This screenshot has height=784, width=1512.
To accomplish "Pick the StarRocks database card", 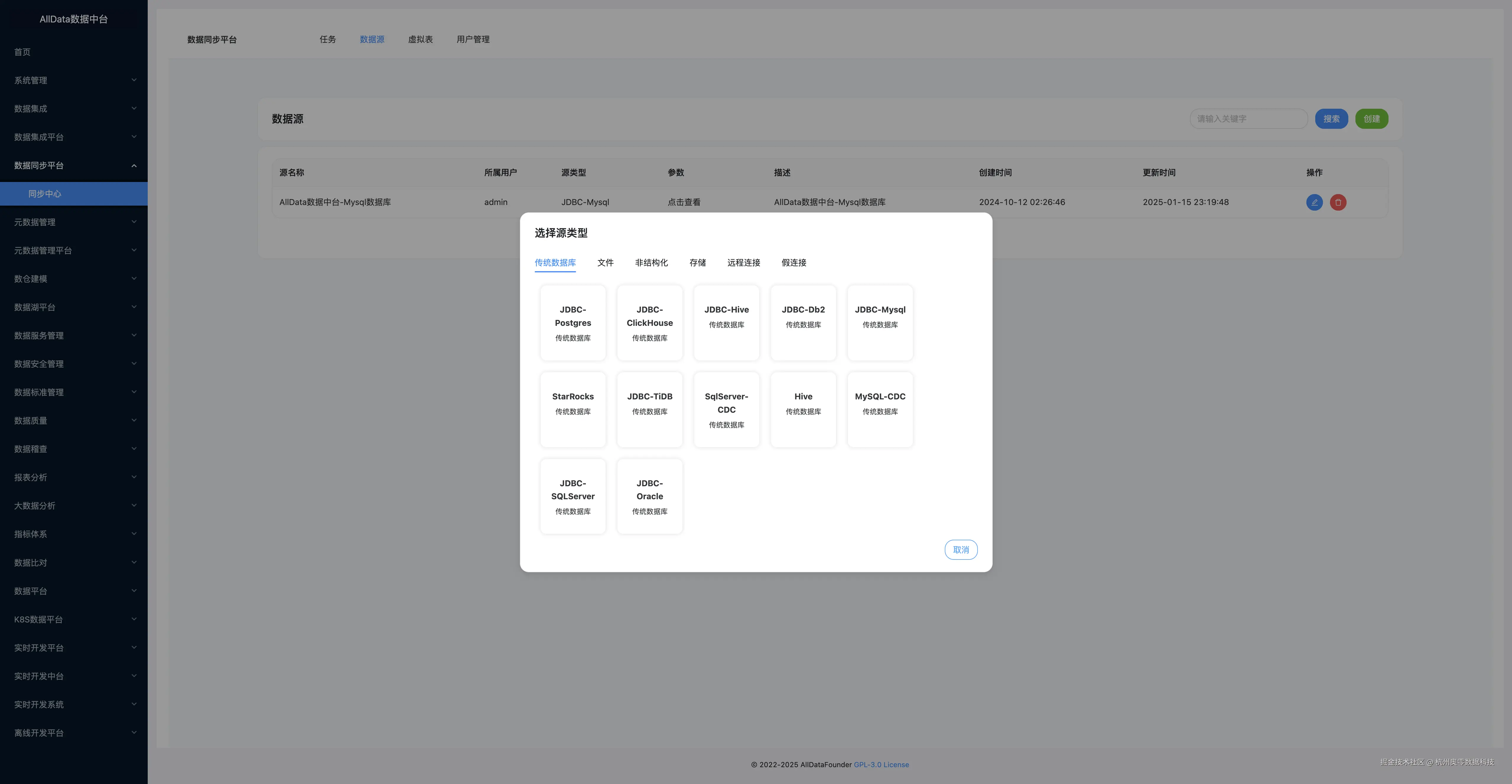I will [x=573, y=410].
